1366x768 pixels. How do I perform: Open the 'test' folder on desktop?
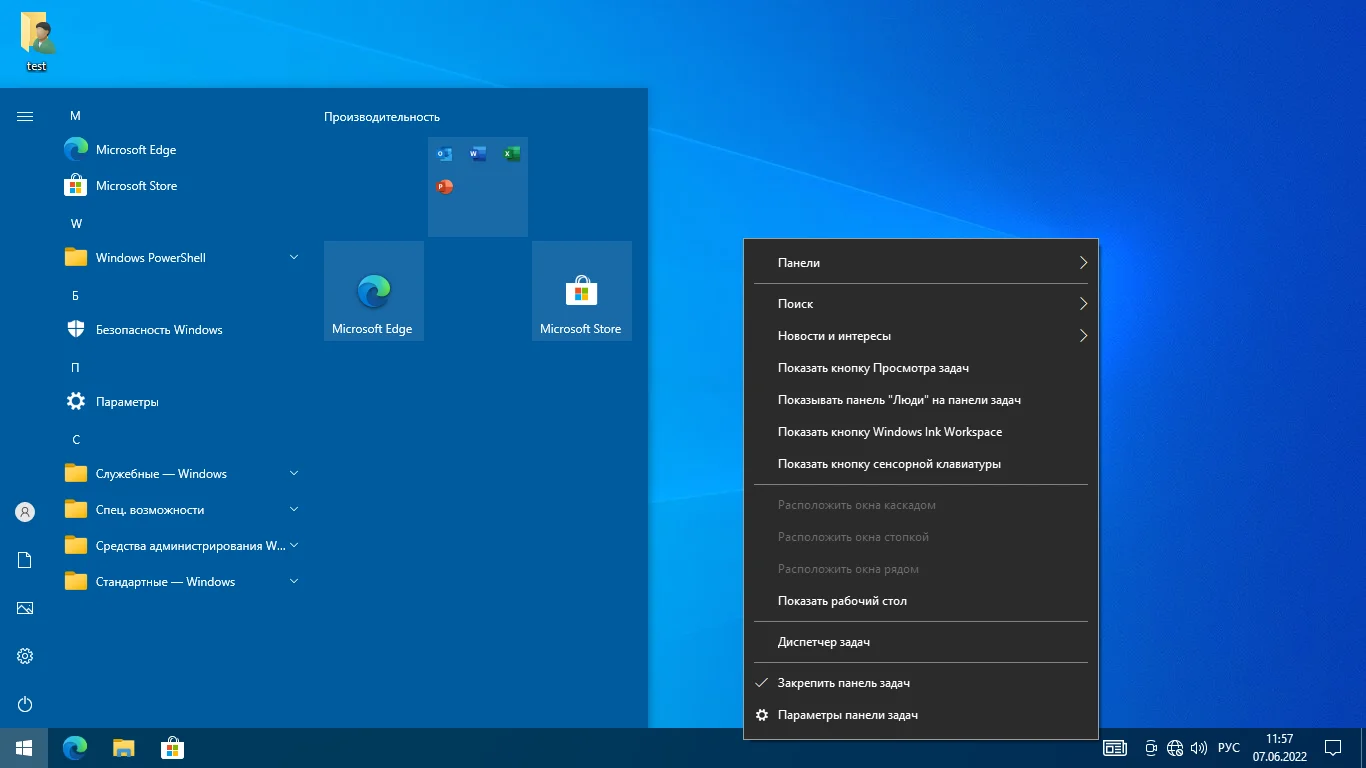[x=37, y=41]
